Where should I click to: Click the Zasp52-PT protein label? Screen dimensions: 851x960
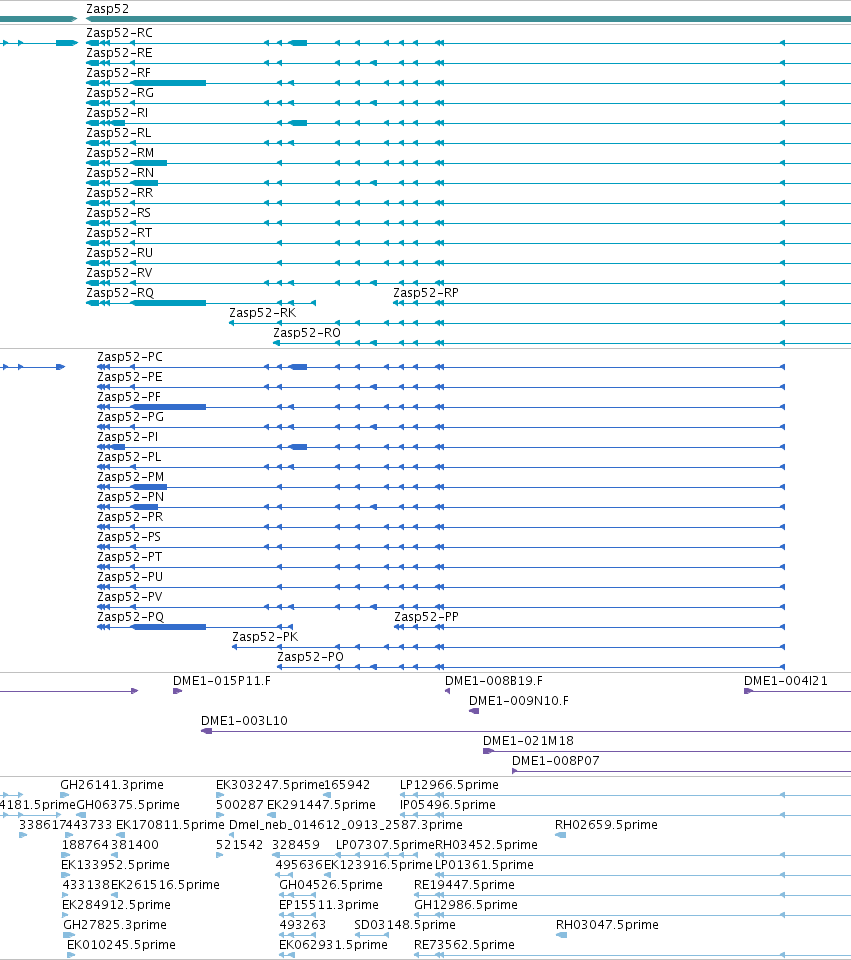click(130, 557)
